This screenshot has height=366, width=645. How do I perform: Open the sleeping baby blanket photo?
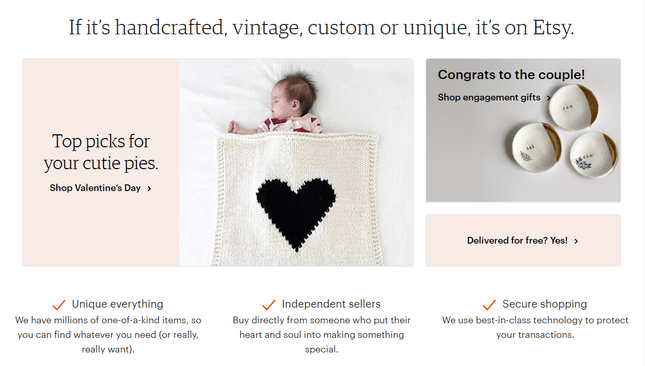point(296,162)
